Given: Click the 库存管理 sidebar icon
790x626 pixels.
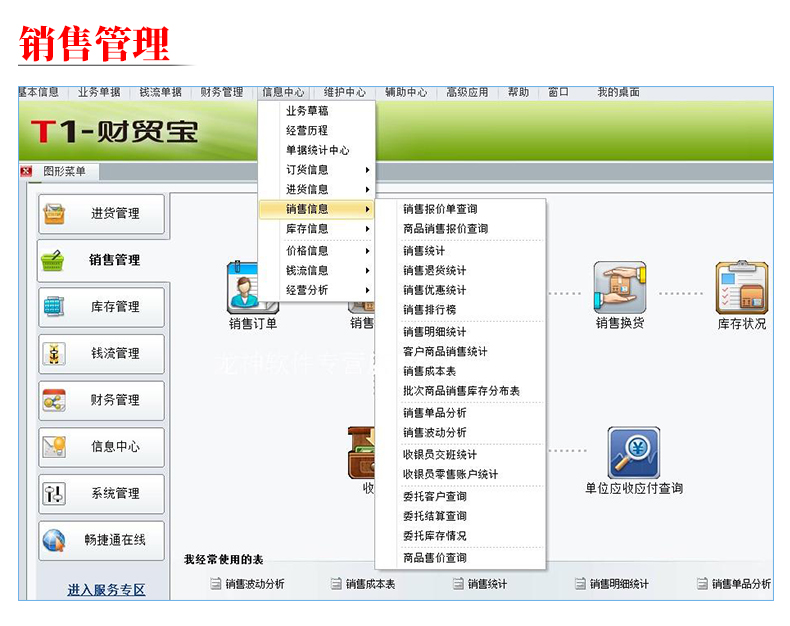Looking at the screenshot, I should tap(54, 306).
